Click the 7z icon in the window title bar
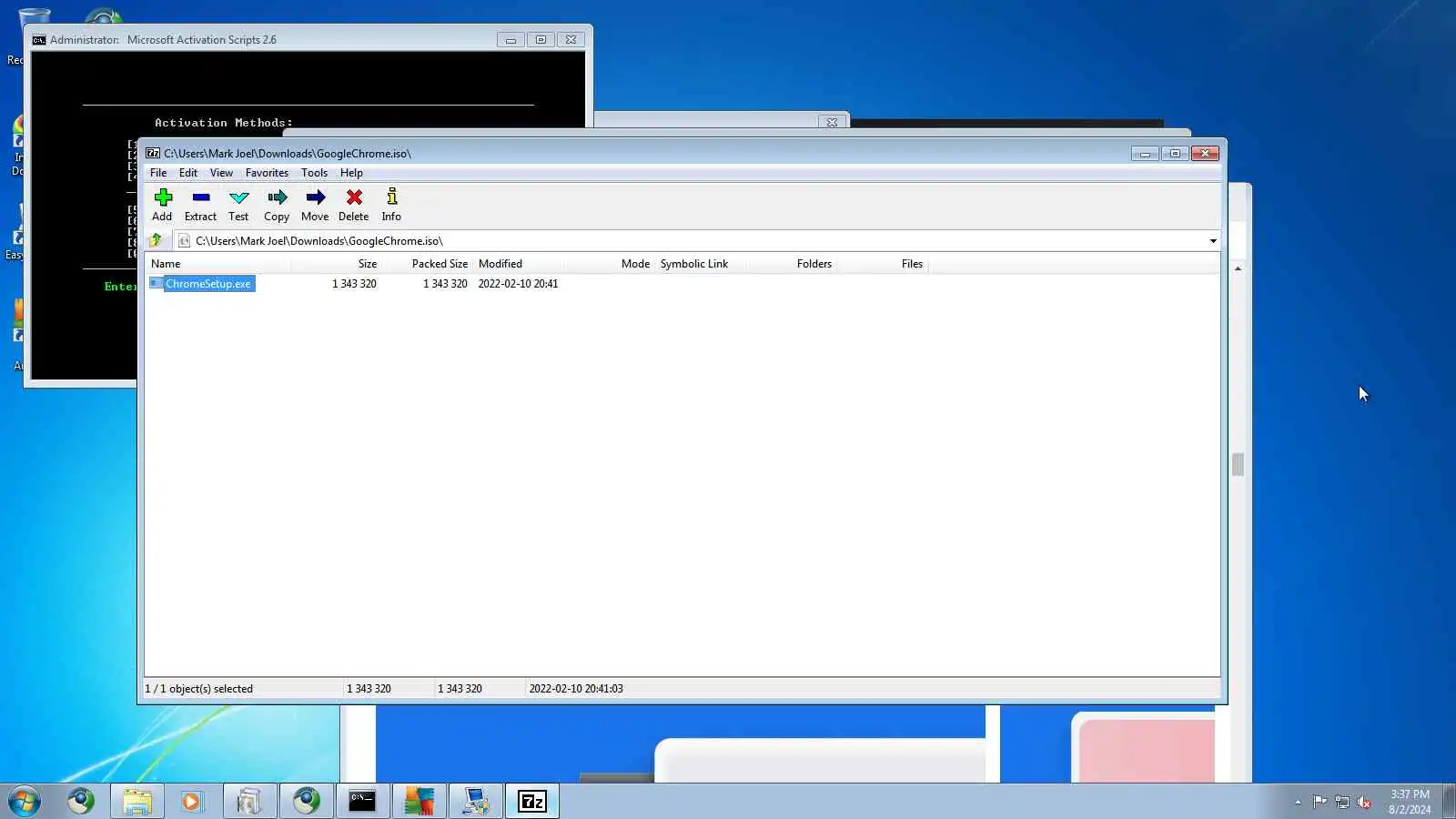The image size is (1456, 819). pos(153,153)
